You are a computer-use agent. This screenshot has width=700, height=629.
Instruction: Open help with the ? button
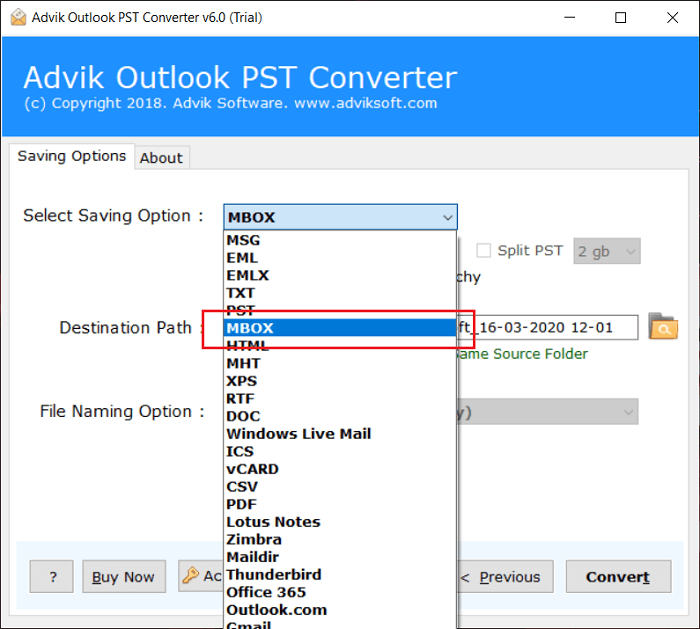pos(51,577)
